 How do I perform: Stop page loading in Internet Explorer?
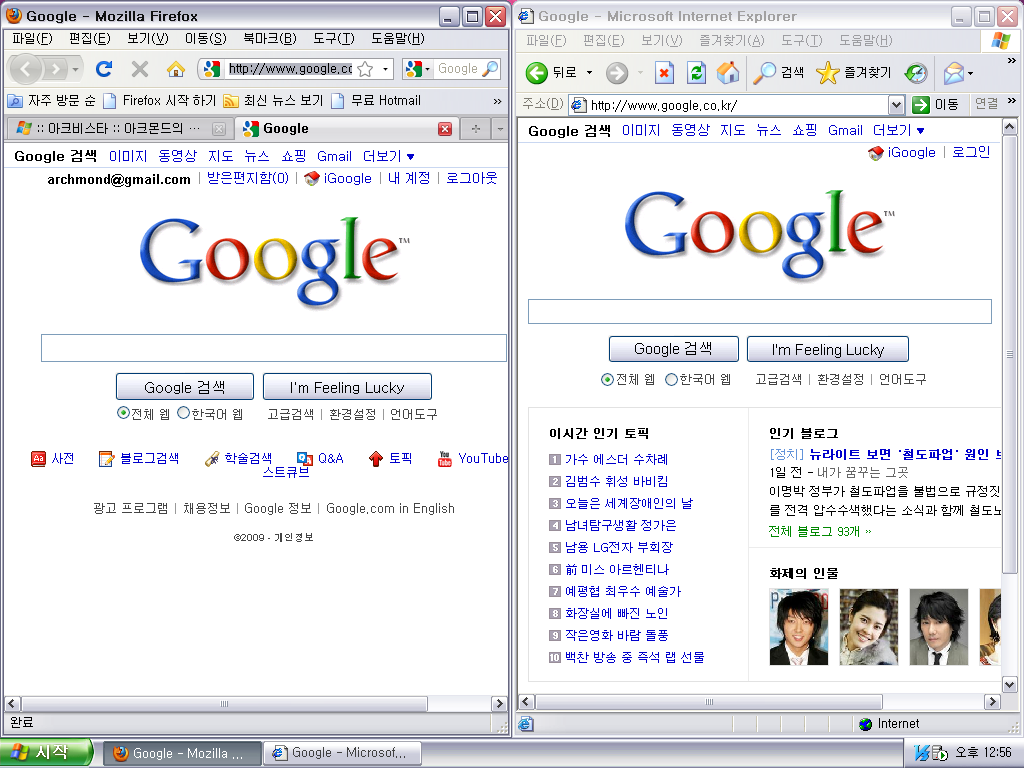[x=664, y=72]
